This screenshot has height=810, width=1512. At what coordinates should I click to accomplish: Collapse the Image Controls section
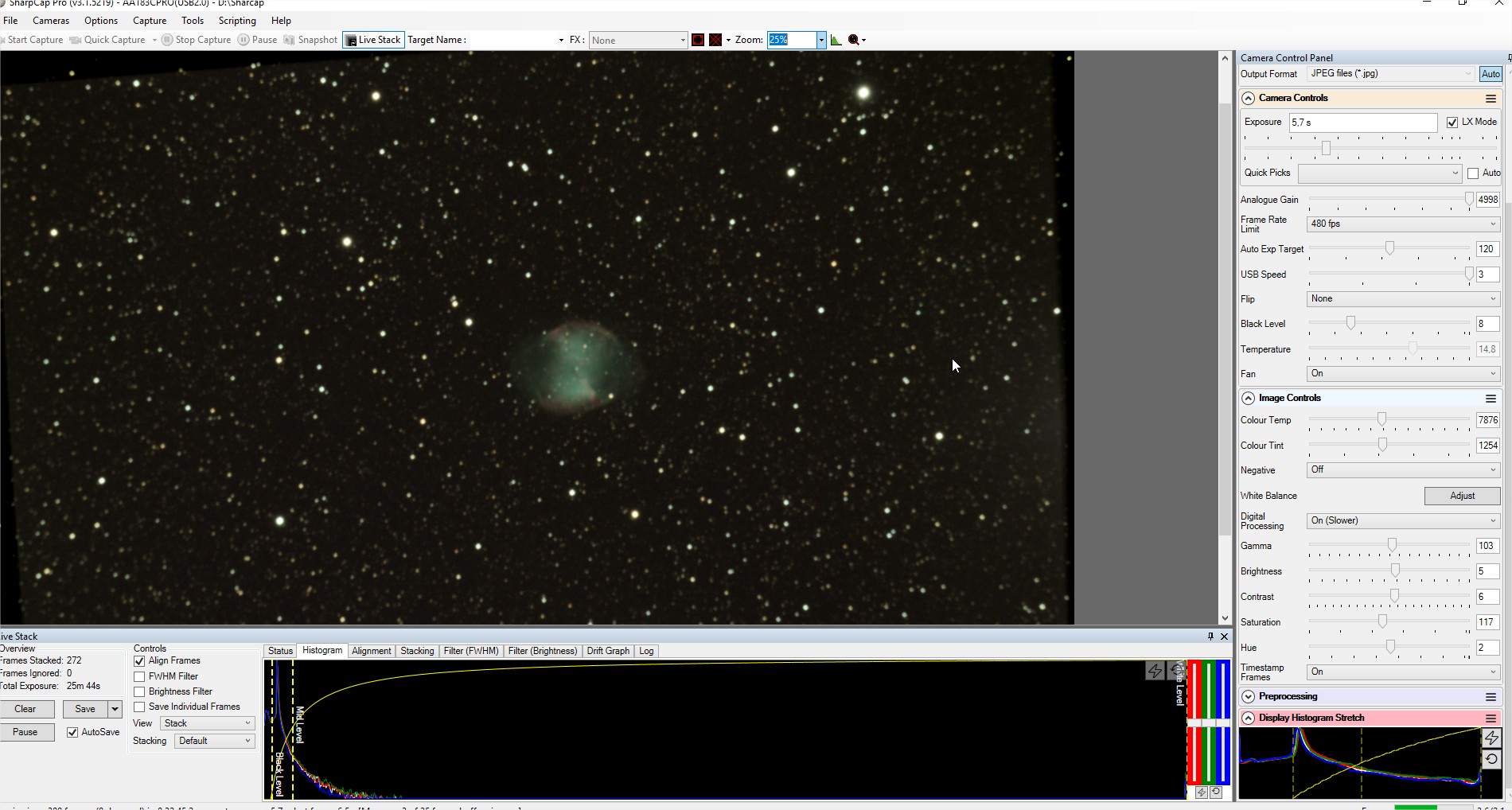pyautogui.click(x=1248, y=399)
